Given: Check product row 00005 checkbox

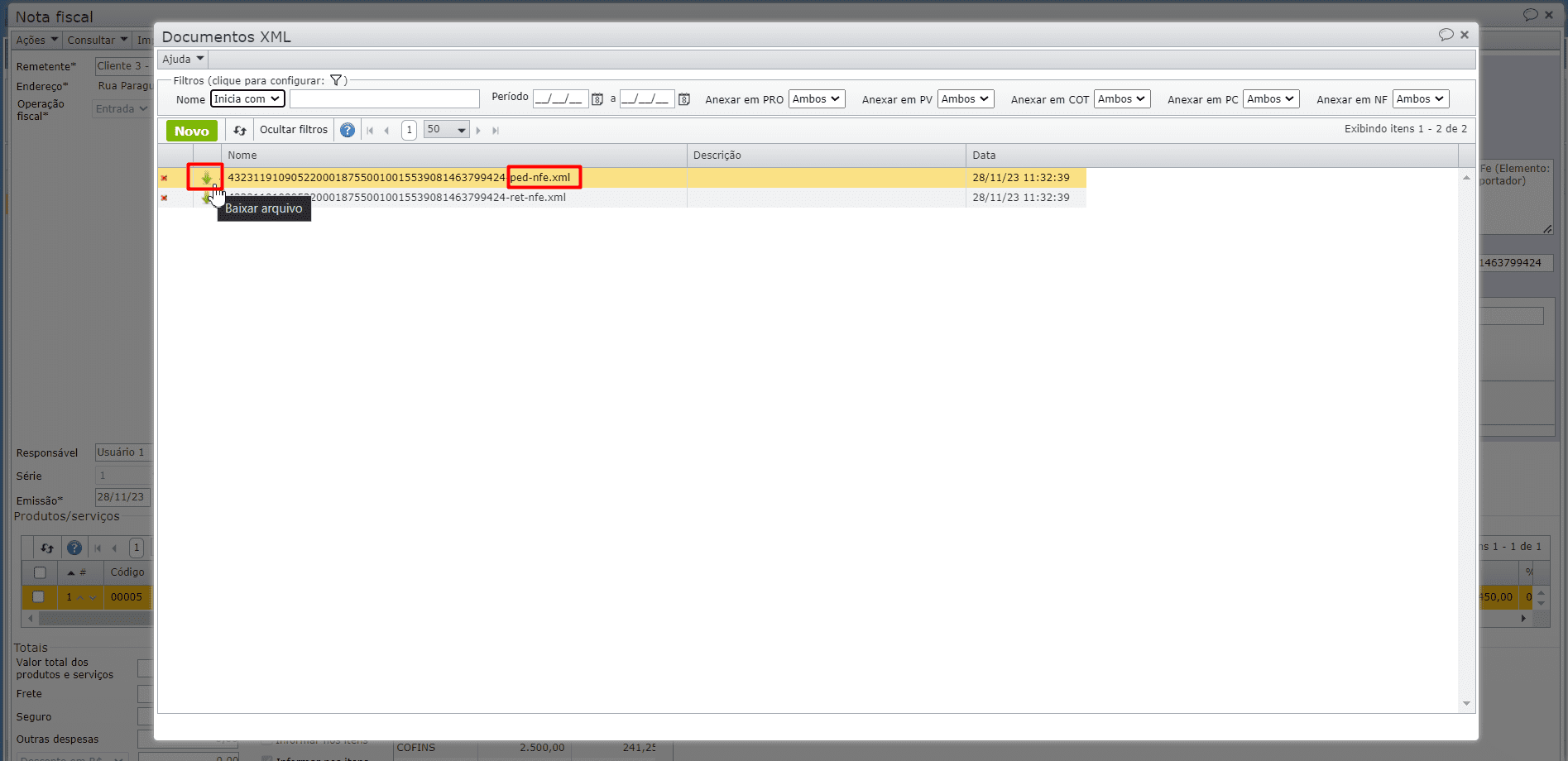Looking at the screenshot, I should pos(38,597).
